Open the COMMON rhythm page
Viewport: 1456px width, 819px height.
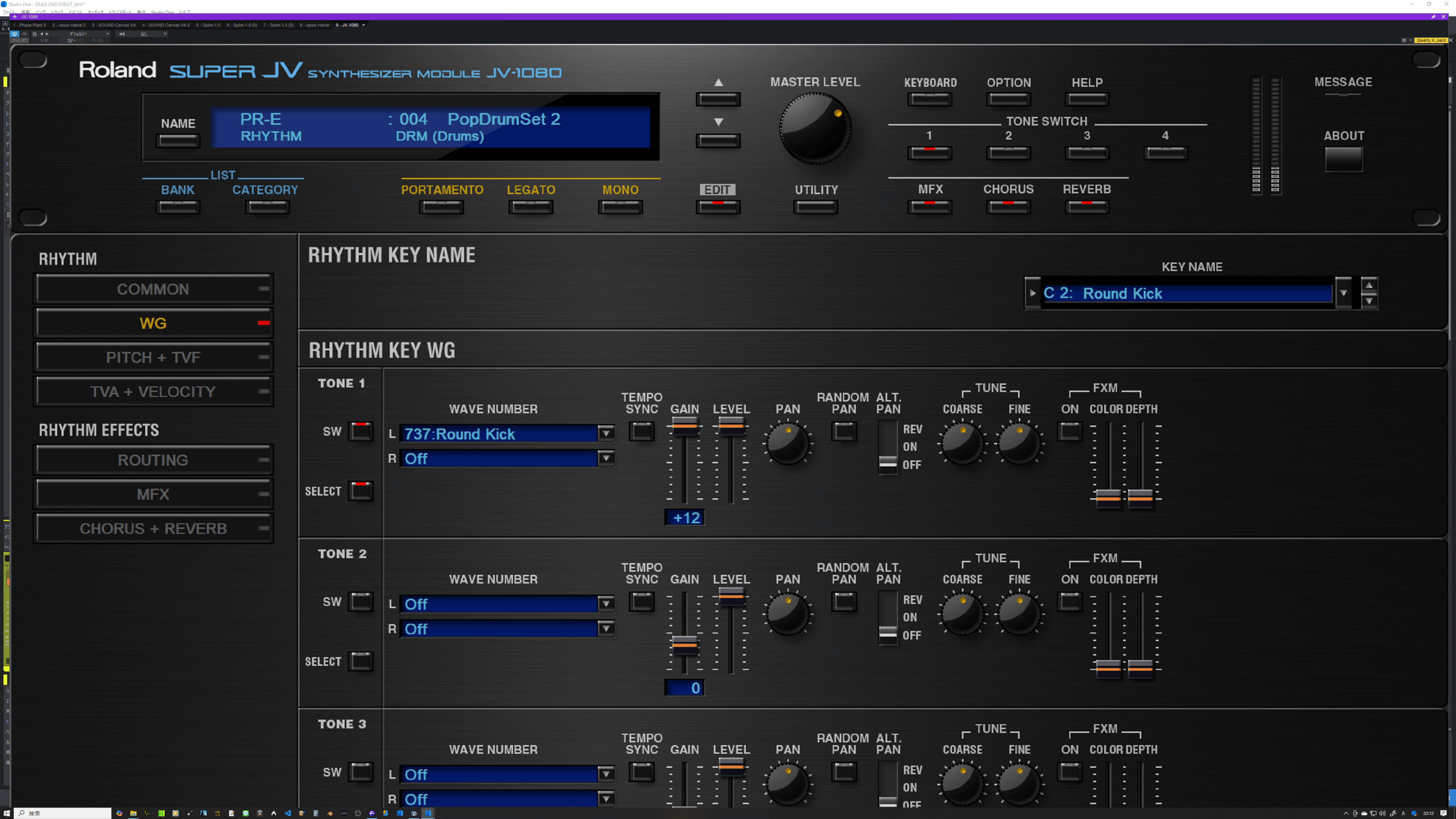[x=153, y=289]
